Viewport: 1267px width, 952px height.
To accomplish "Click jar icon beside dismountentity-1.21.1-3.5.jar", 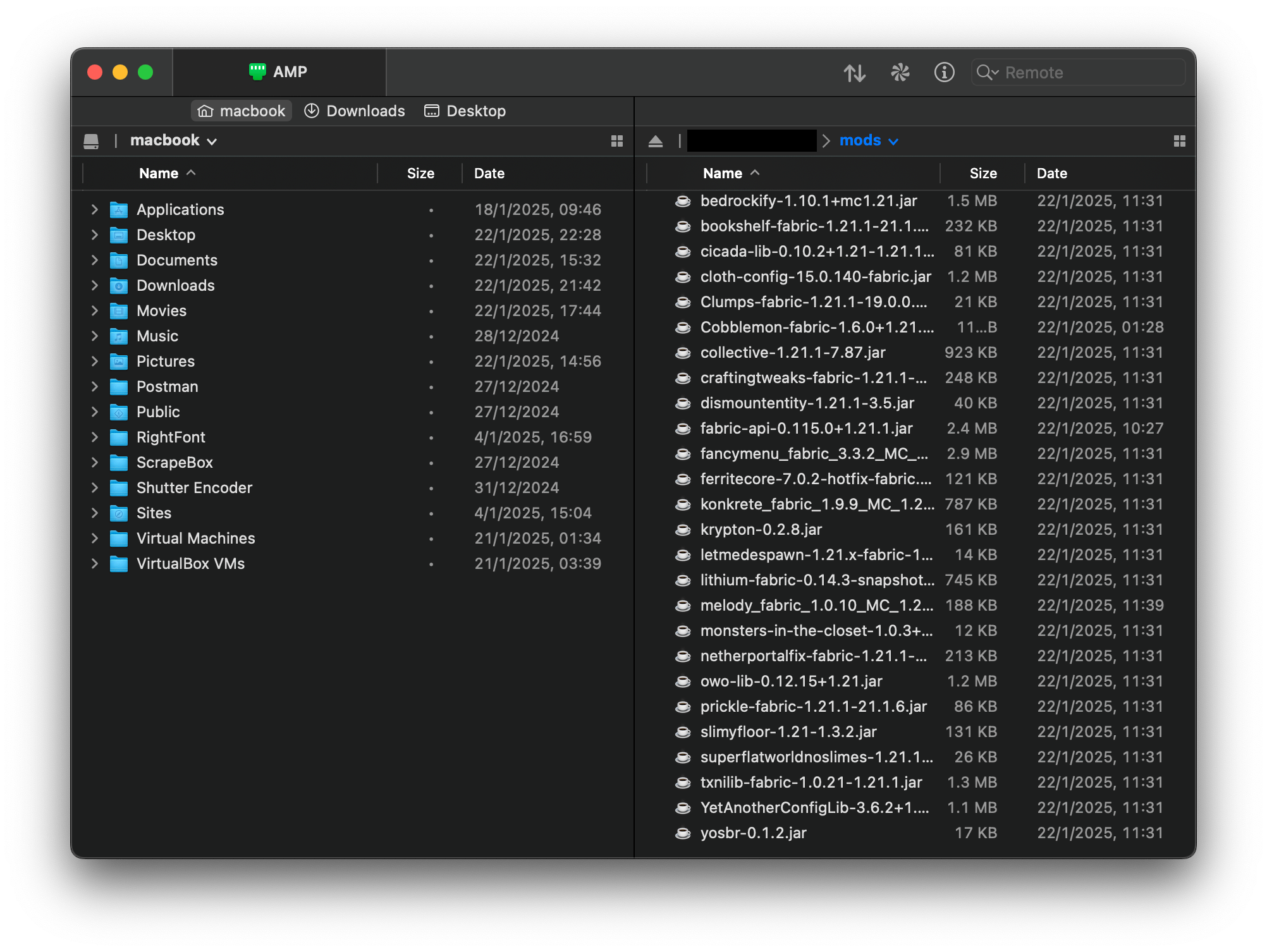I will [683, 403].
